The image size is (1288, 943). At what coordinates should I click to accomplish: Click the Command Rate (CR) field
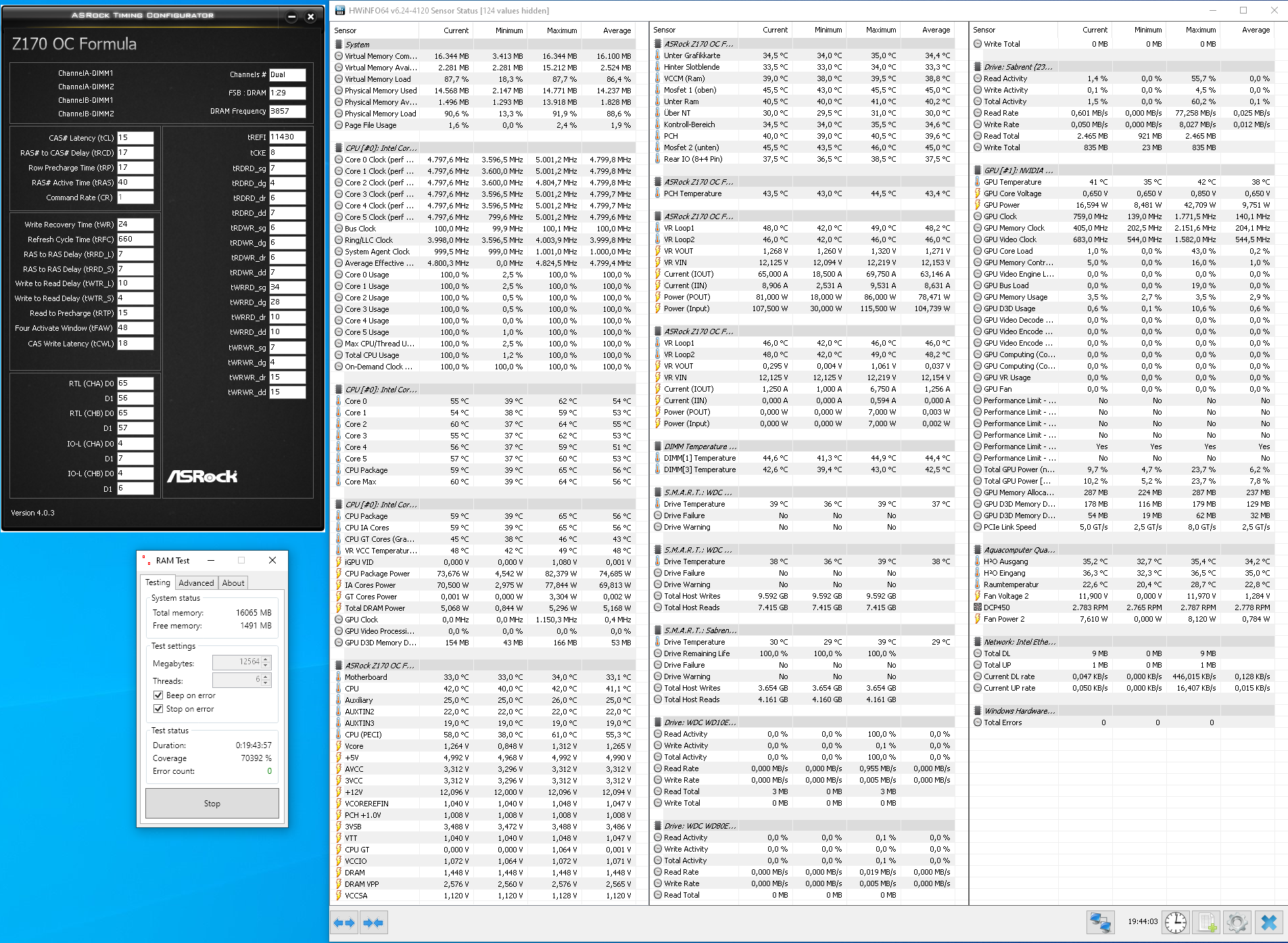[135, 198]
